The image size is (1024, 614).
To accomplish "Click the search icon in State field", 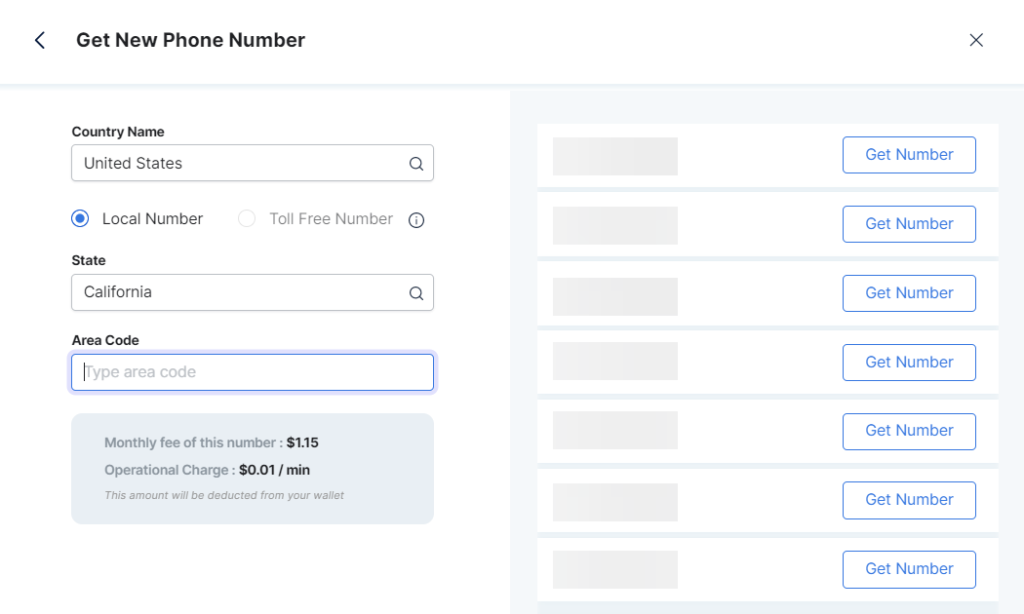I will [x=415, y=292].
